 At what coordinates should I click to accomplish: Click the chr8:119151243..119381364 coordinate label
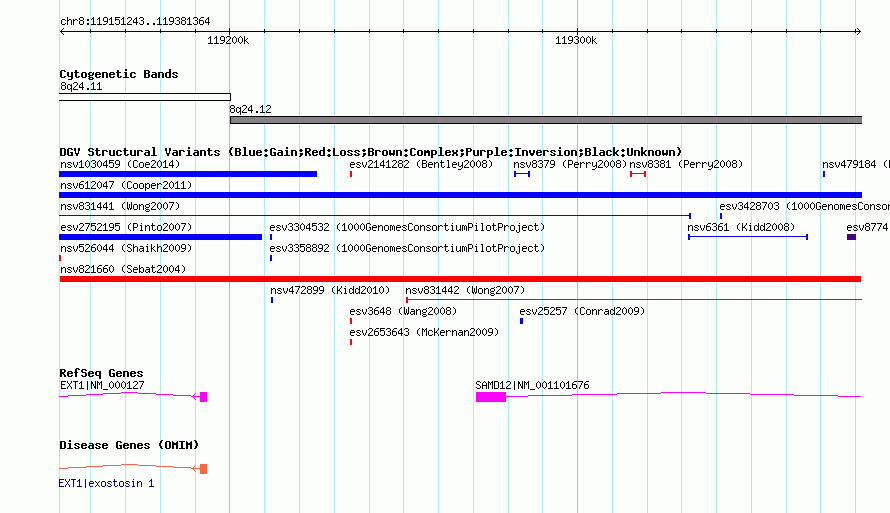(135, 21)
